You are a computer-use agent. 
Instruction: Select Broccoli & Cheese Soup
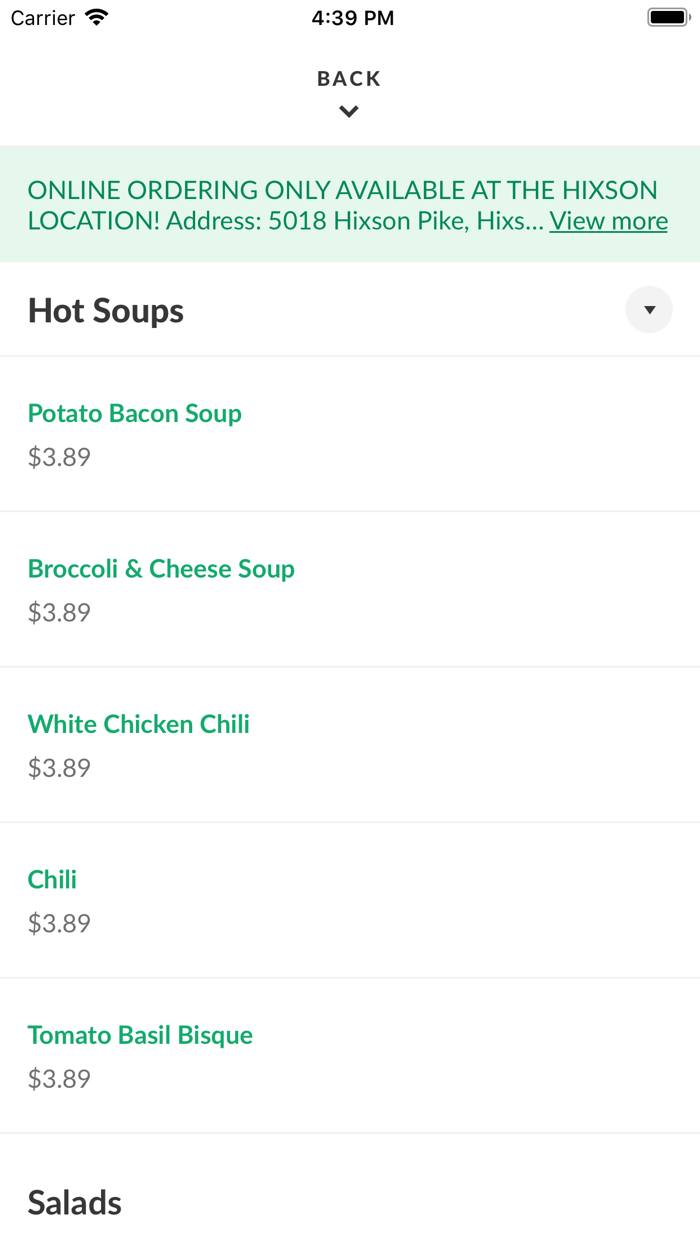click(x=161, y=568)
